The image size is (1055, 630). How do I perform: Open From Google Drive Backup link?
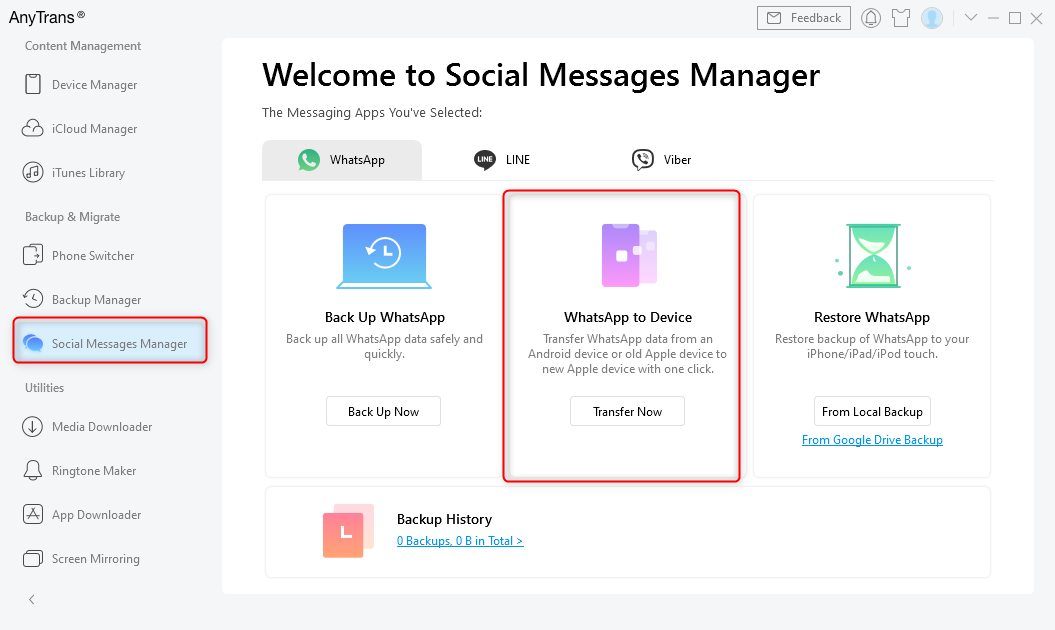coord(872,439)
